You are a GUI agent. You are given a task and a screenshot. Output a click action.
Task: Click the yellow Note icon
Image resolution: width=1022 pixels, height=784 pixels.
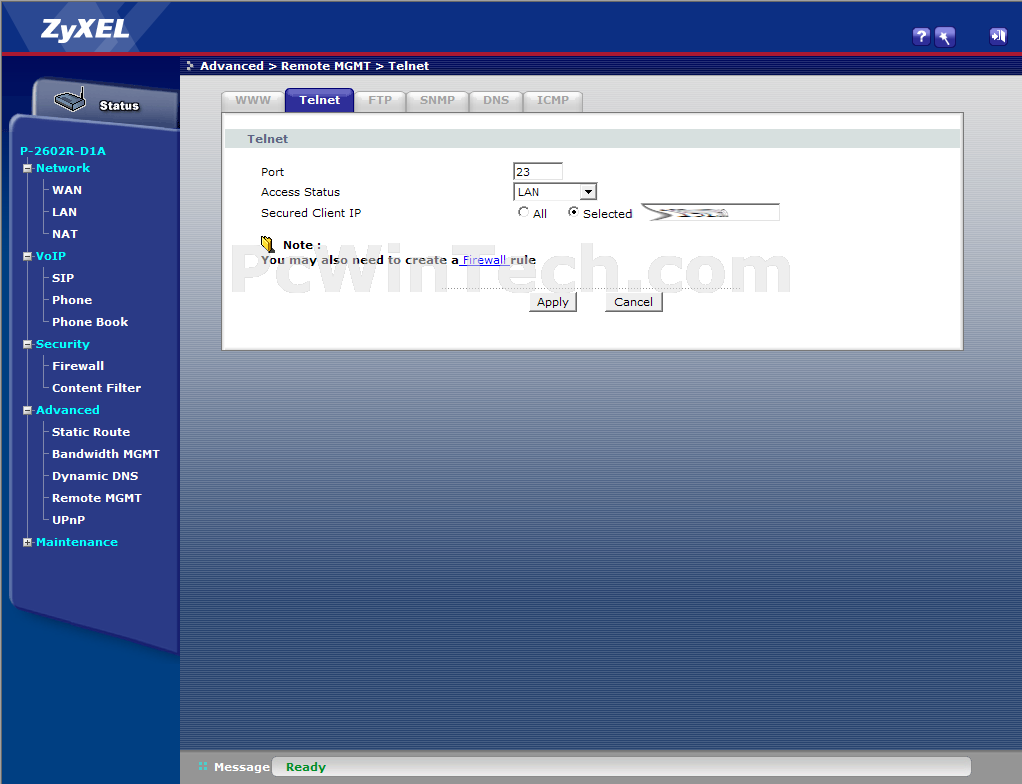(267, 244)
